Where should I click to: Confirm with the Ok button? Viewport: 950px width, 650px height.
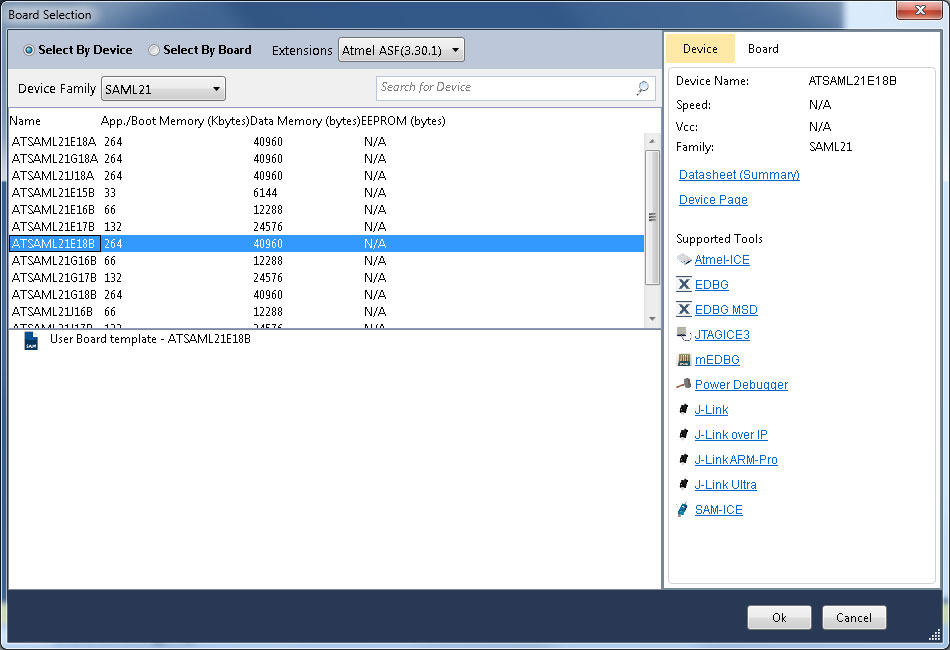[x=779, y=617]
